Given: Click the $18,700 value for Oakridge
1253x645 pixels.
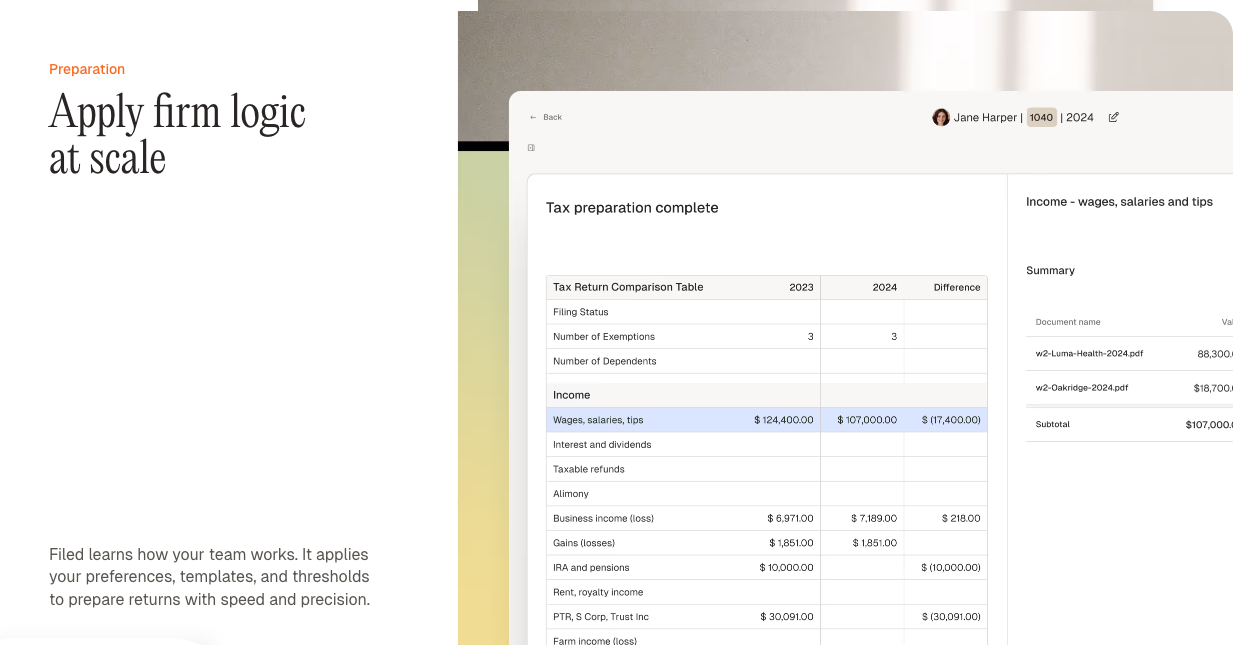Looking at the screenshot, I should [1213, 388].
